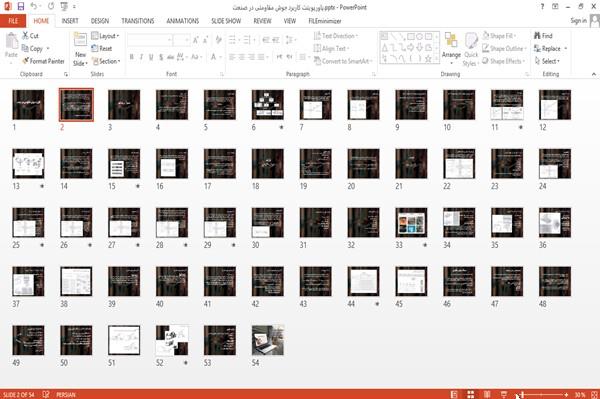Toggle Bold formatting
The width and height of the screenshot is (600, 399).
[x=132, y=57]
